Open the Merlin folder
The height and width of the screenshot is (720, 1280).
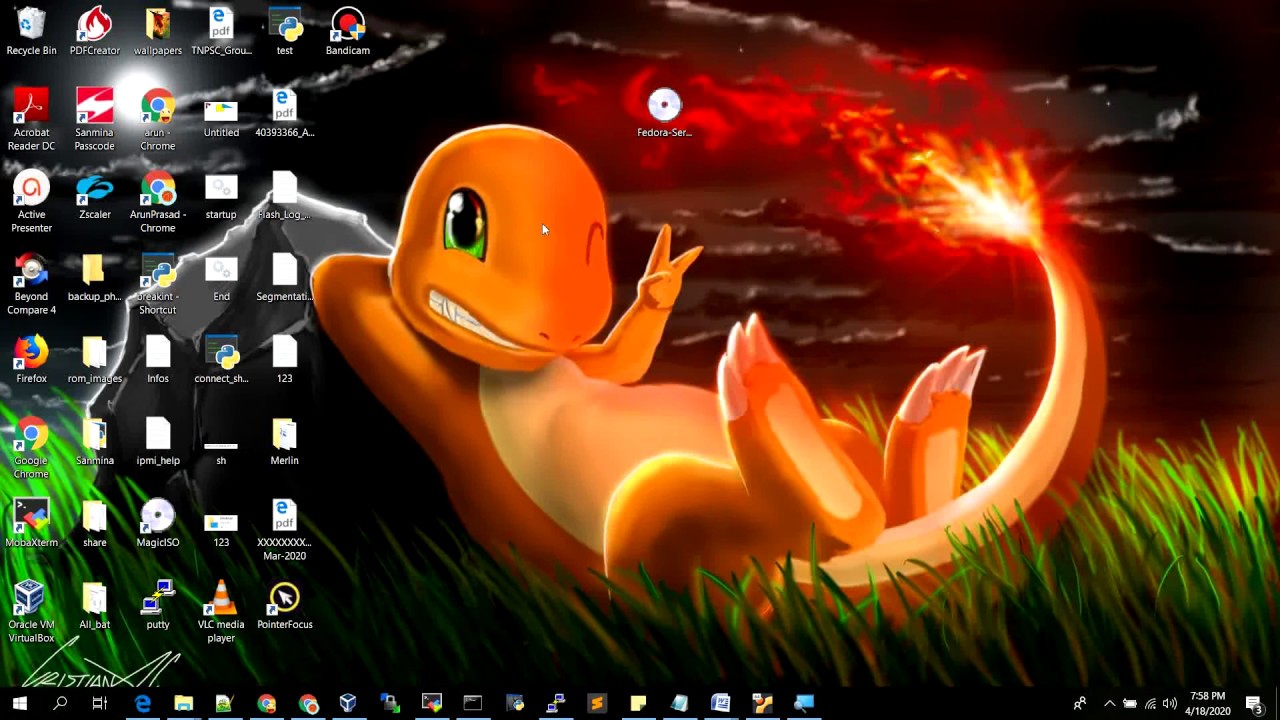click(x=285, y=441)
